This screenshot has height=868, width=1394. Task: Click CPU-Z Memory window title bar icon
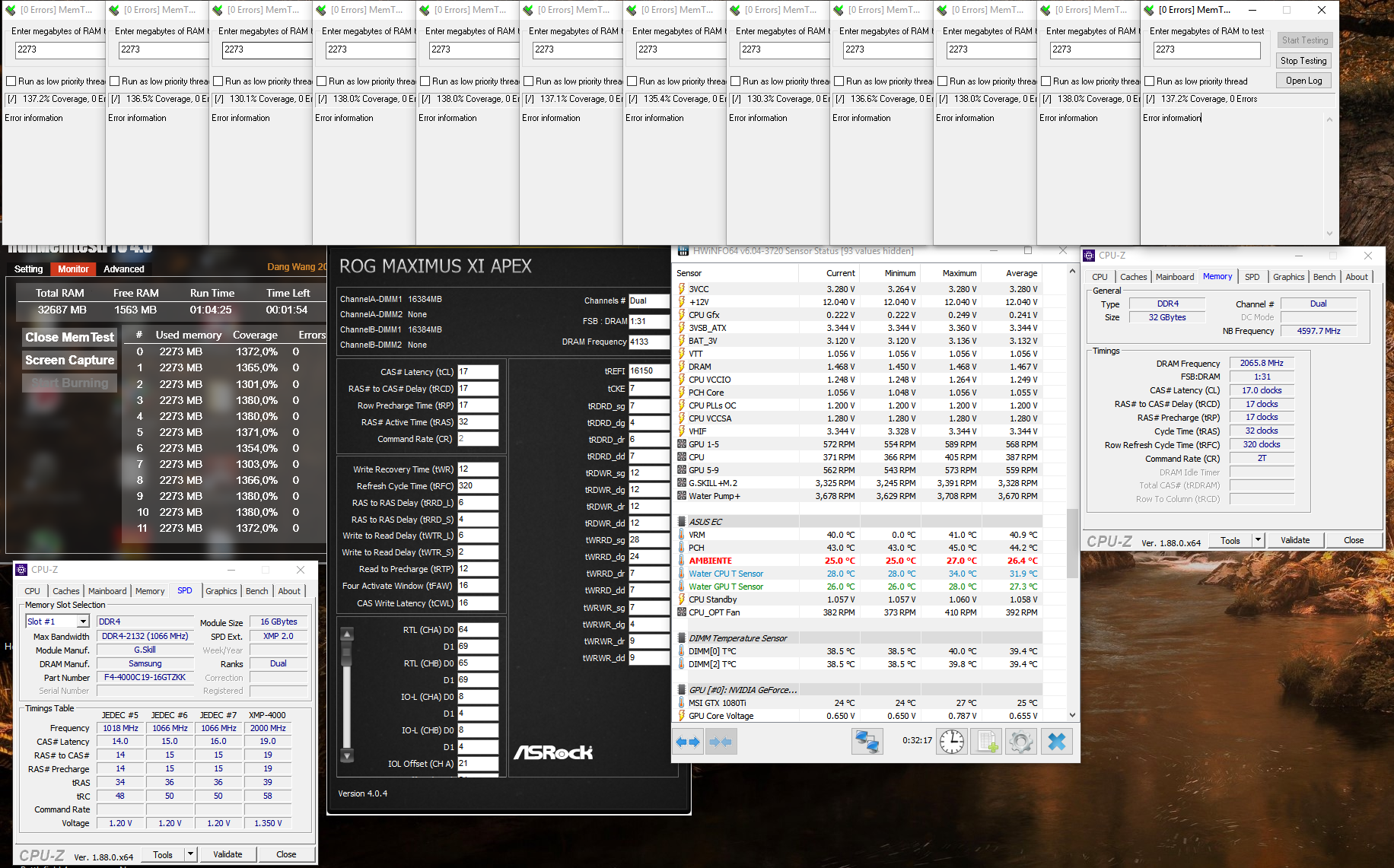[1090, 256]
